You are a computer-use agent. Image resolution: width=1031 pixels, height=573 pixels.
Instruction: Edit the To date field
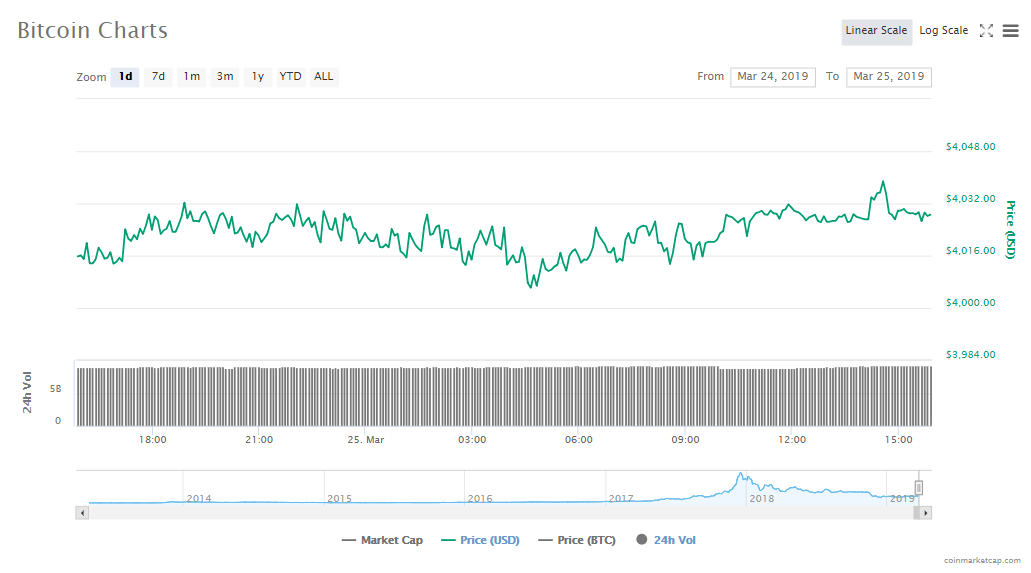tap(888, 77)
